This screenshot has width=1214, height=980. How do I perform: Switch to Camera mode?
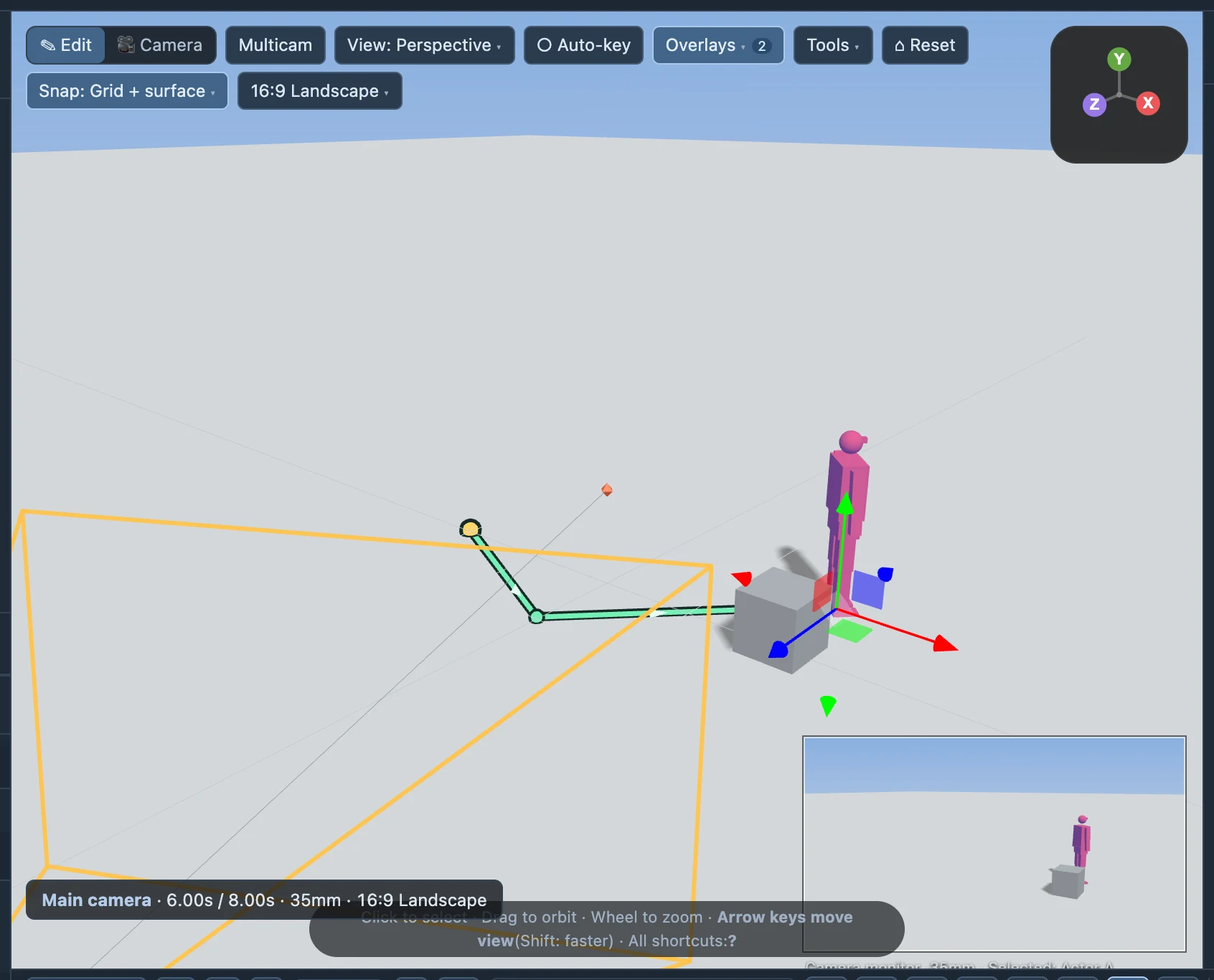pyautogui.click(x=160, y=45)
